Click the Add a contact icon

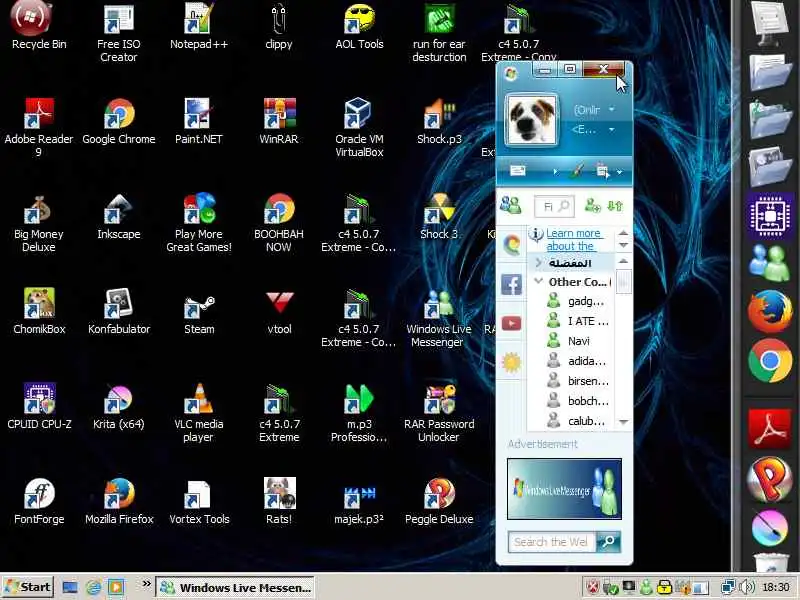[592, 206]
